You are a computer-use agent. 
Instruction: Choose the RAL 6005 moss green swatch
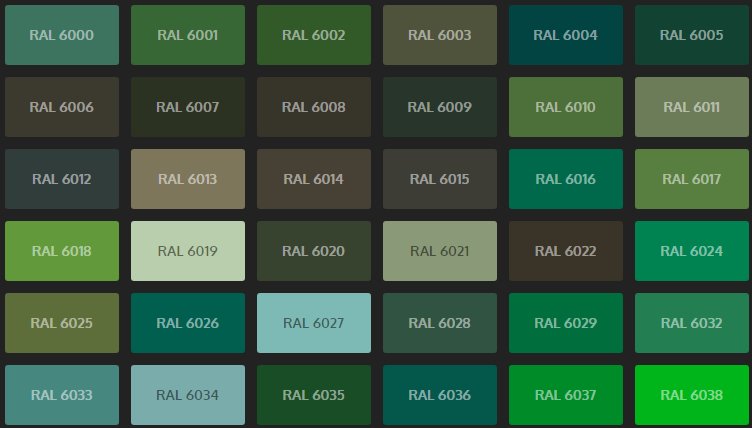pos(692,35)
